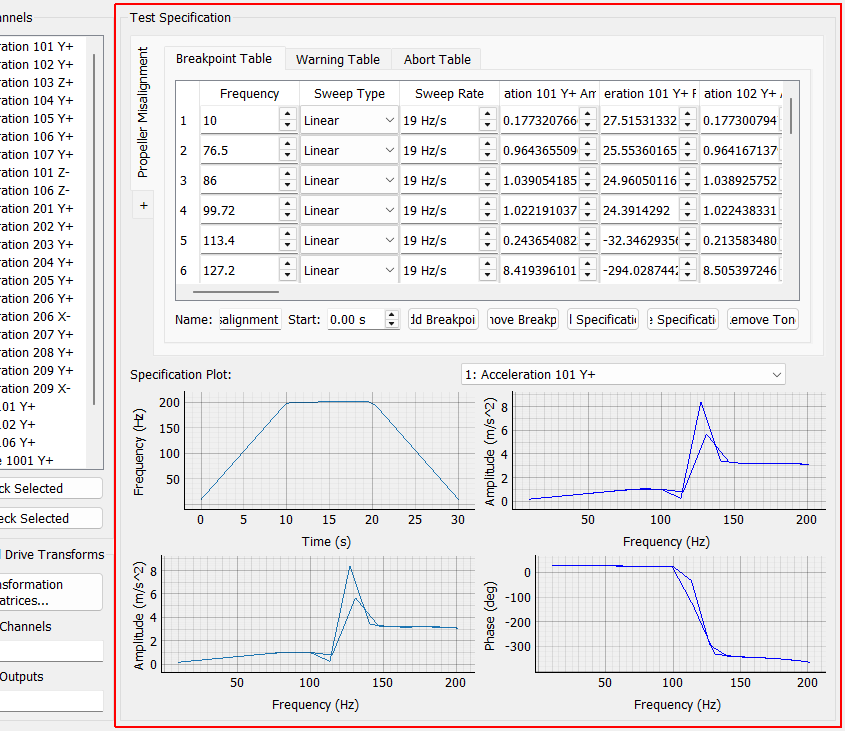Click the breakpoint table vertical scrollbar
Viewport: 845px width, 731px height.
tap(791, 115)
